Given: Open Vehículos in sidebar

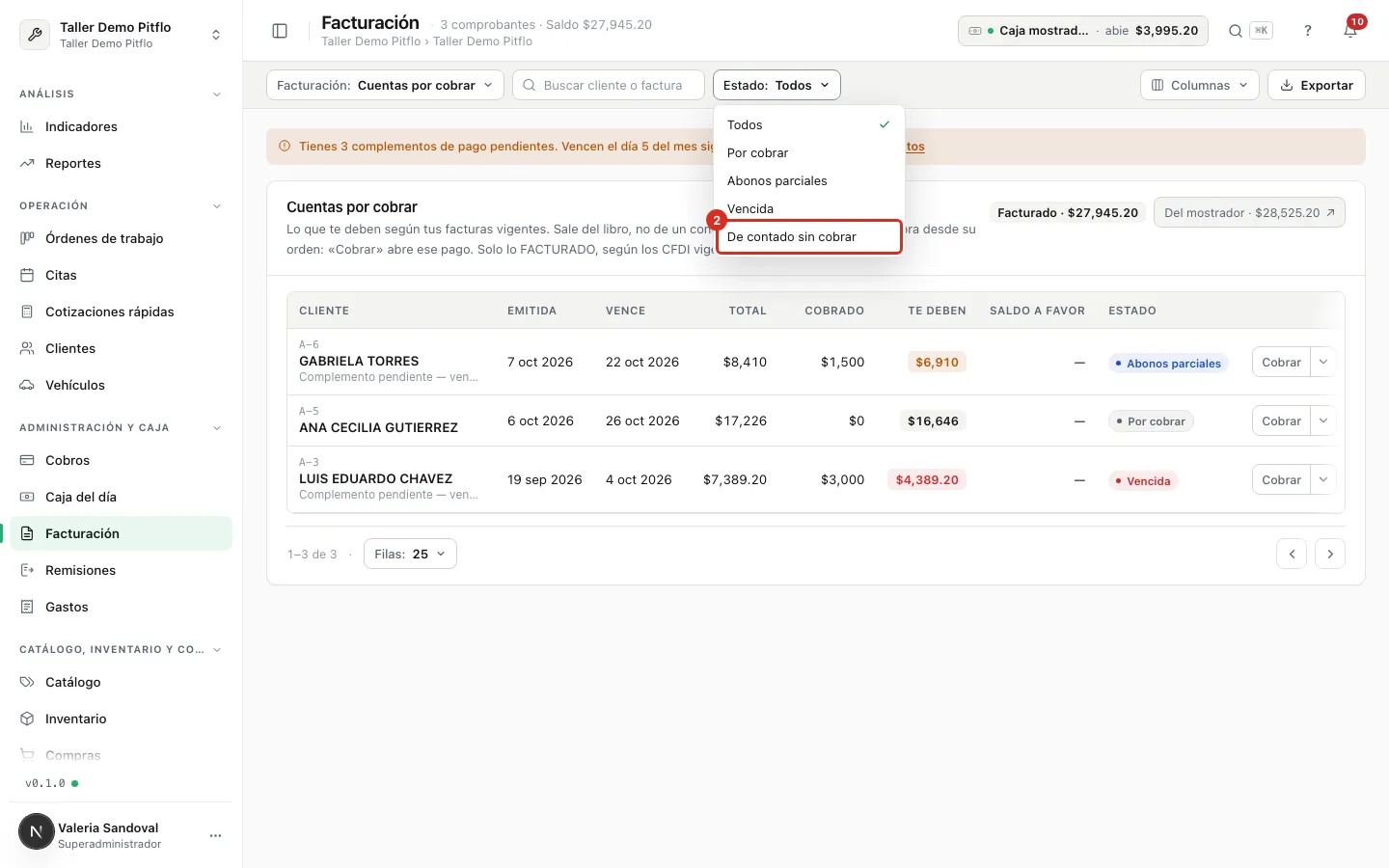Looking at the screenshot, I should point(121,385).
